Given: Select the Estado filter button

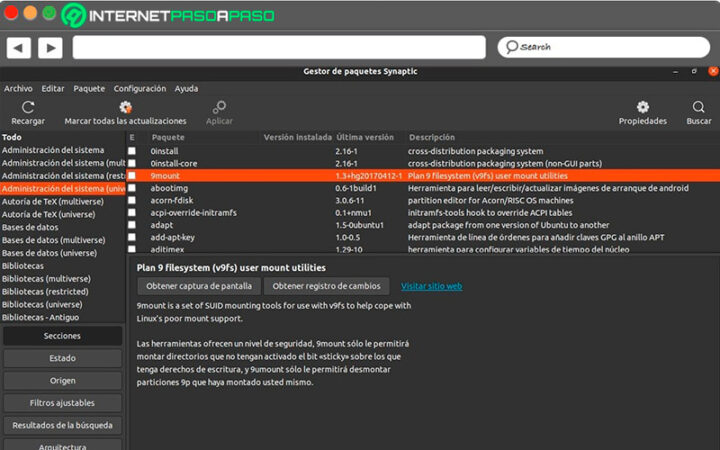Looking at the screenshot, I should (x=62, y=358).
